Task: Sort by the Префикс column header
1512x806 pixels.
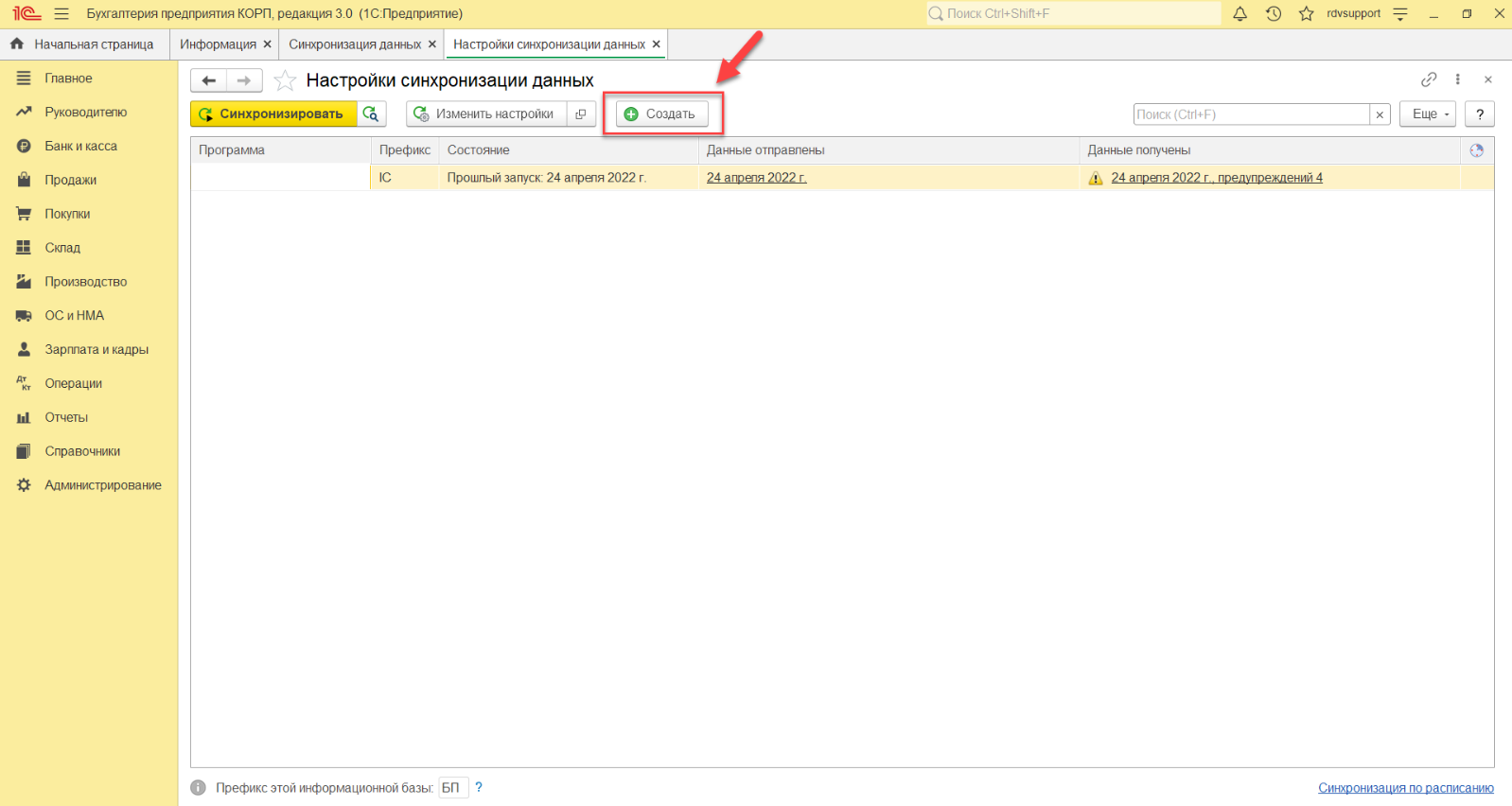Action: point(405,150)
